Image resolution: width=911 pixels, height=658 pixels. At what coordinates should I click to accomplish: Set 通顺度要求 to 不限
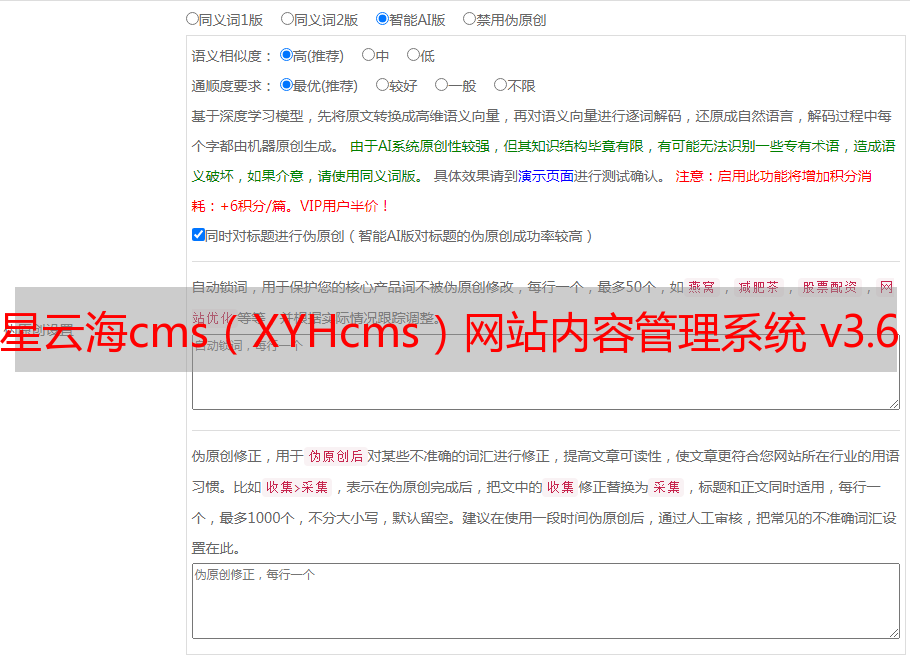(x=500, y=85)
